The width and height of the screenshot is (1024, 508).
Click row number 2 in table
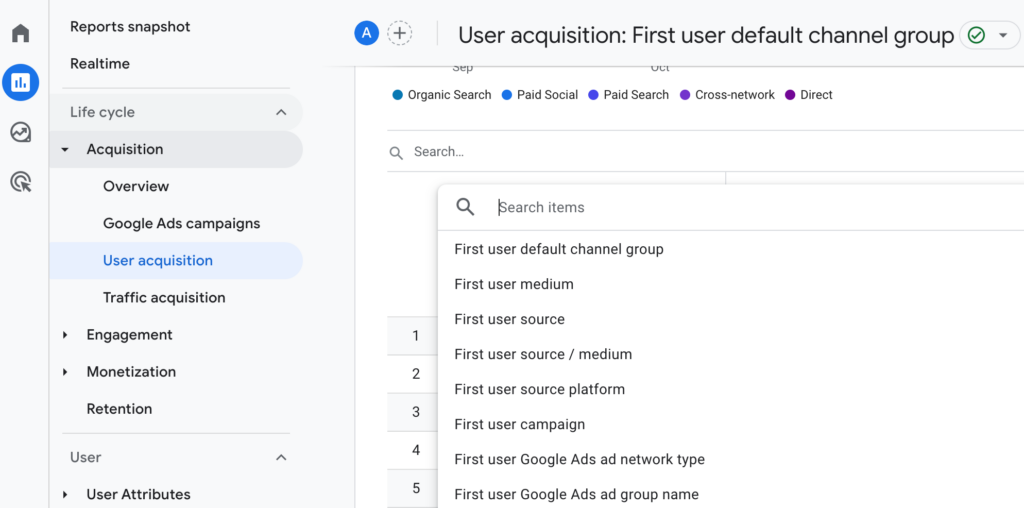click(x=415, y=374)
